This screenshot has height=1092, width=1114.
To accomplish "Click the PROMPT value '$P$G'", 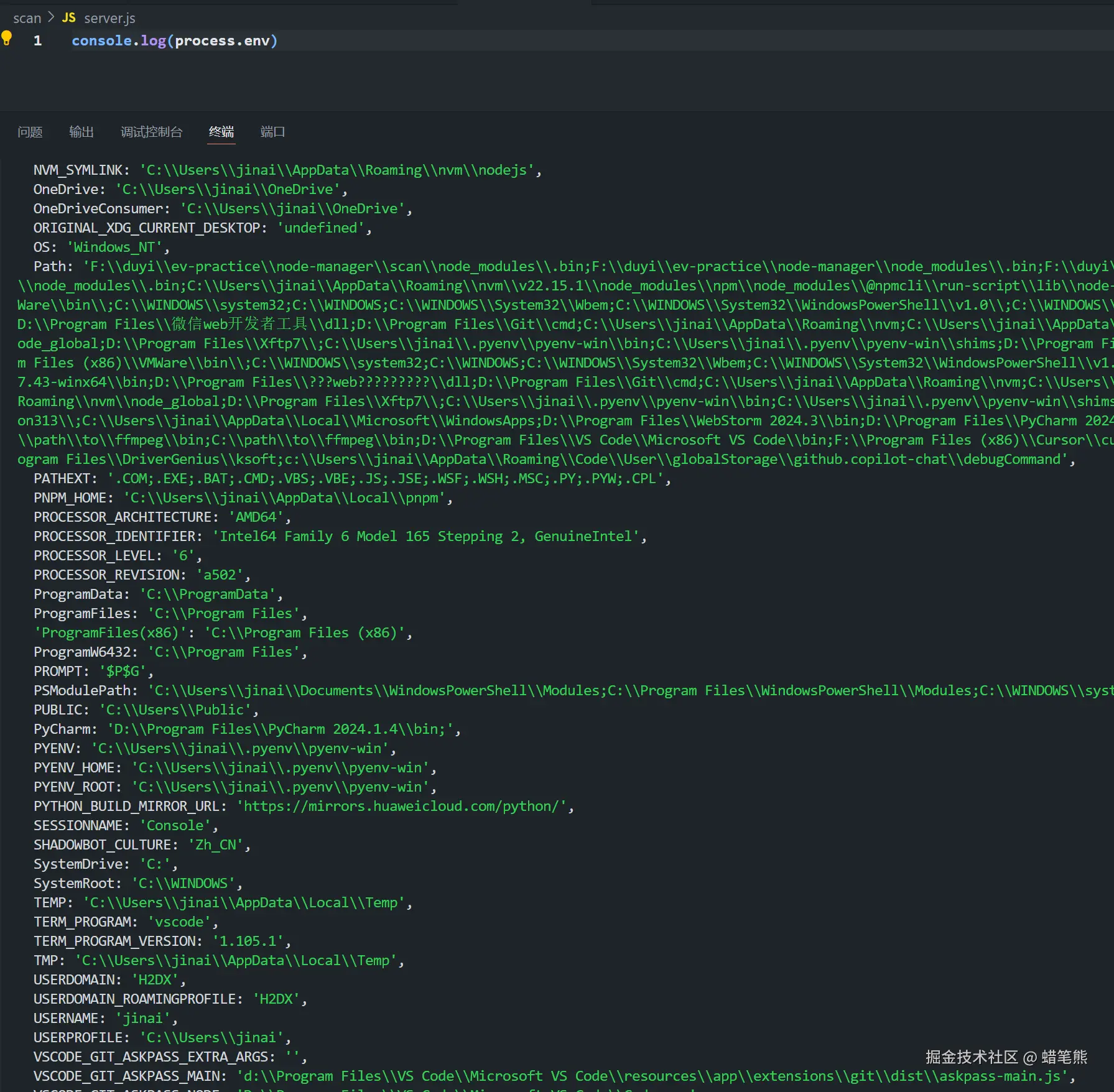I will (x=123, y=671).
